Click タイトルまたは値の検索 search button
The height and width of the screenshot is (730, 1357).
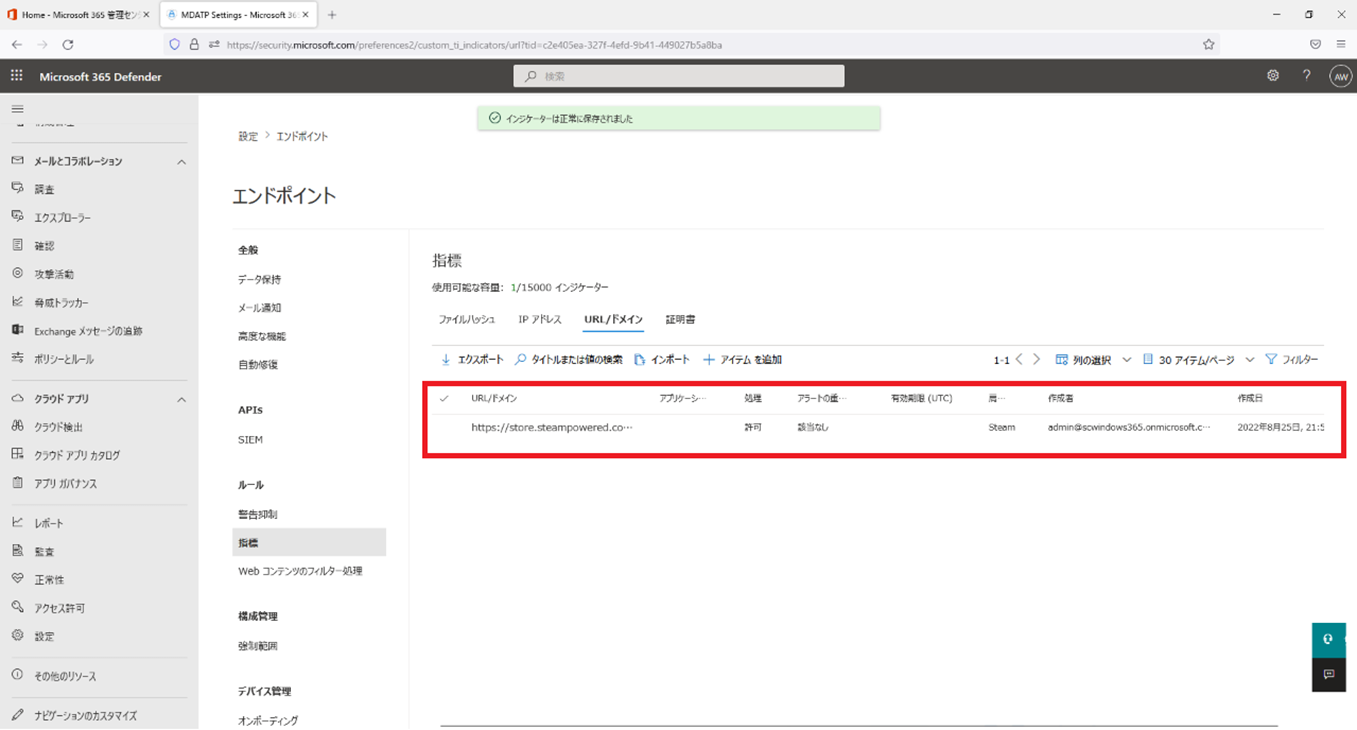point(569,360)
